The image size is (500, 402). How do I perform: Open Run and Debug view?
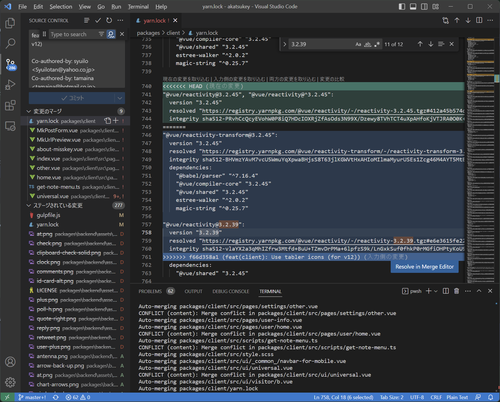pyautogui.click(x=10, y=85)
